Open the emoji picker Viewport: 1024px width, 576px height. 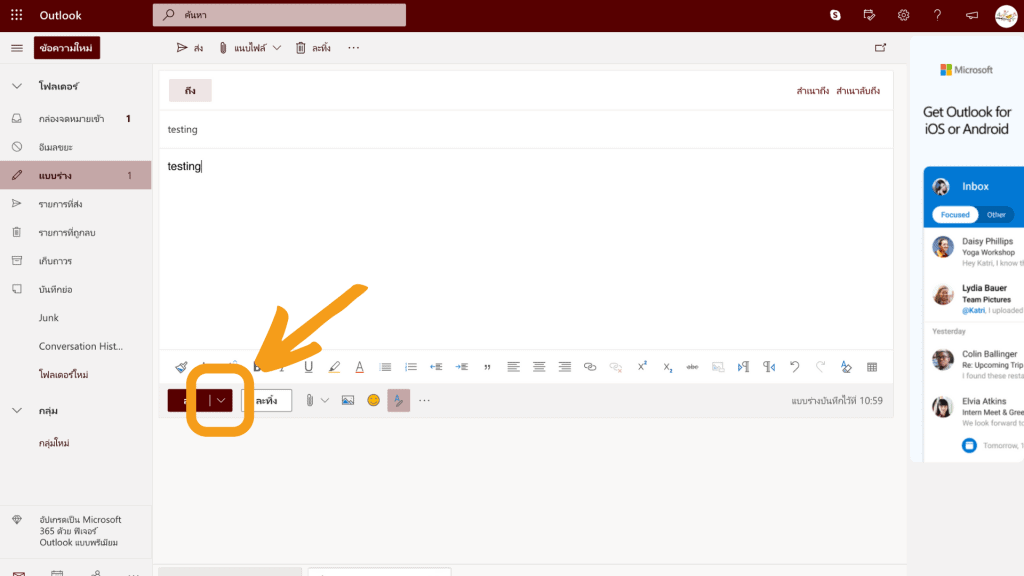(x=373, y=399)
